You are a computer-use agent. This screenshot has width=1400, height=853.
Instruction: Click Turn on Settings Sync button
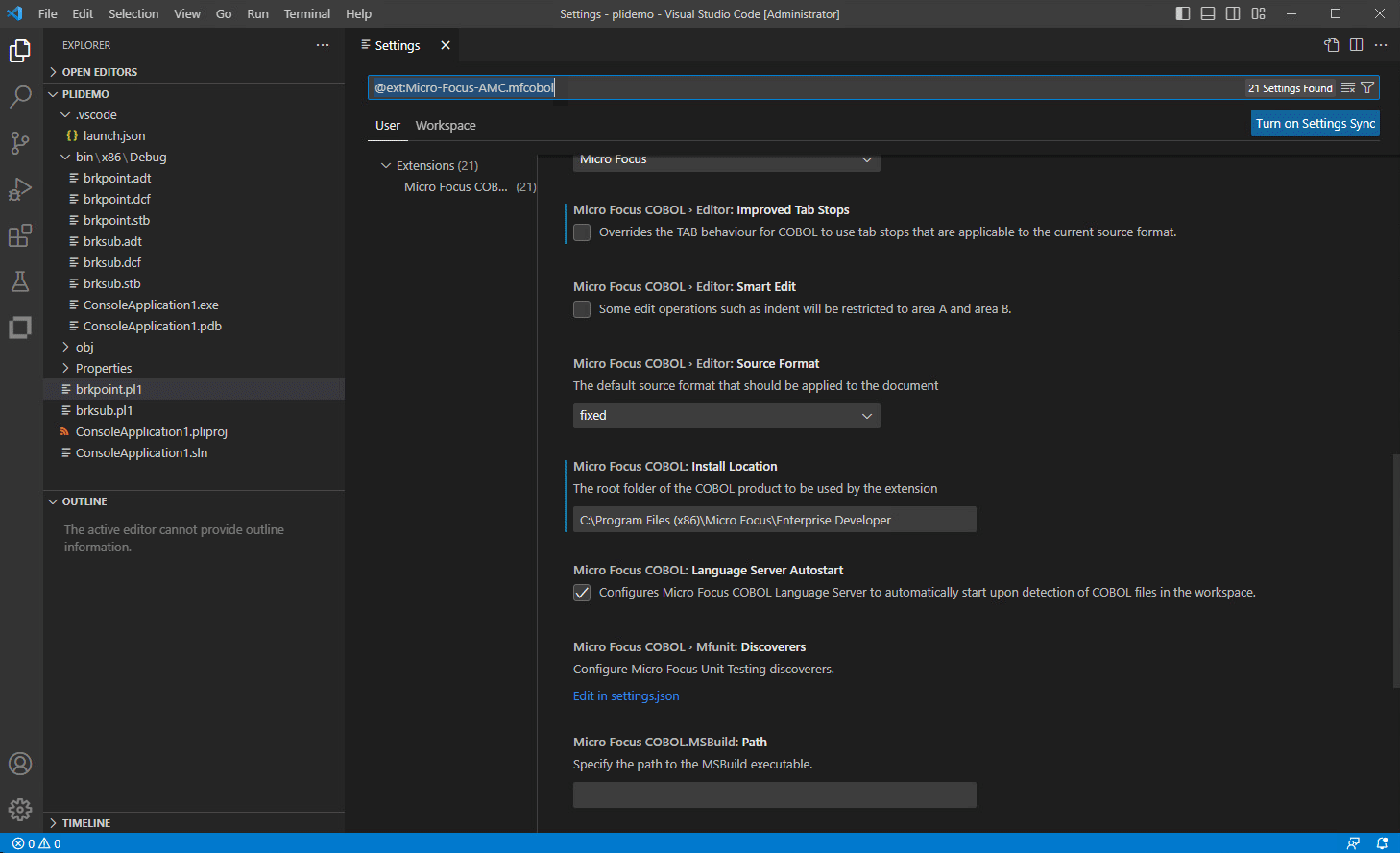coord(1315,123)
